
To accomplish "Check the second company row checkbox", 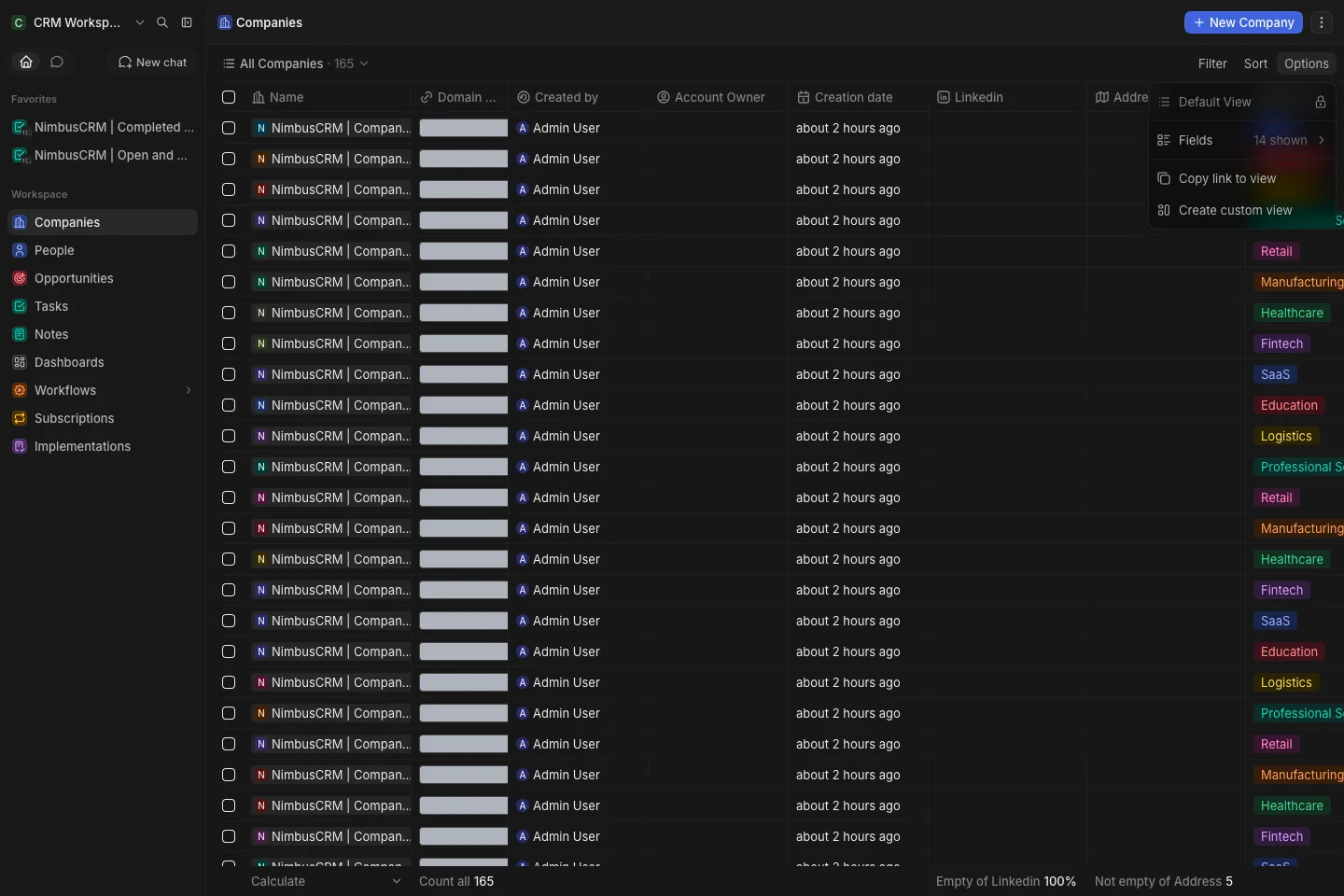I will (229, 159).
